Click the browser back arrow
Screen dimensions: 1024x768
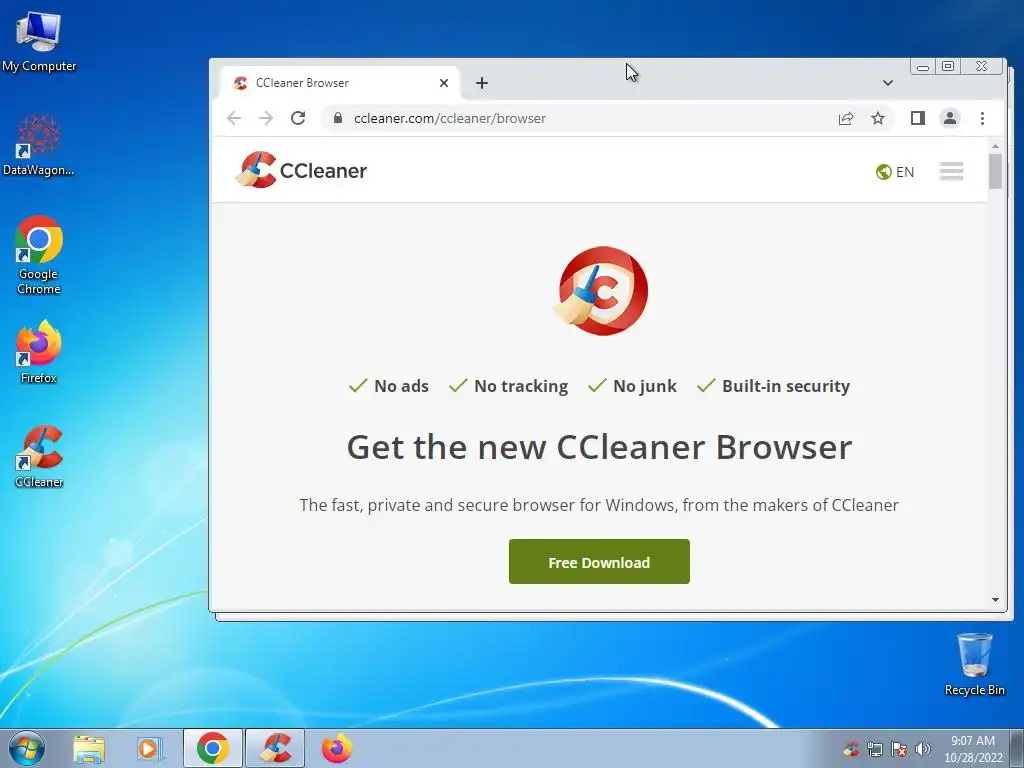[234, 118]
